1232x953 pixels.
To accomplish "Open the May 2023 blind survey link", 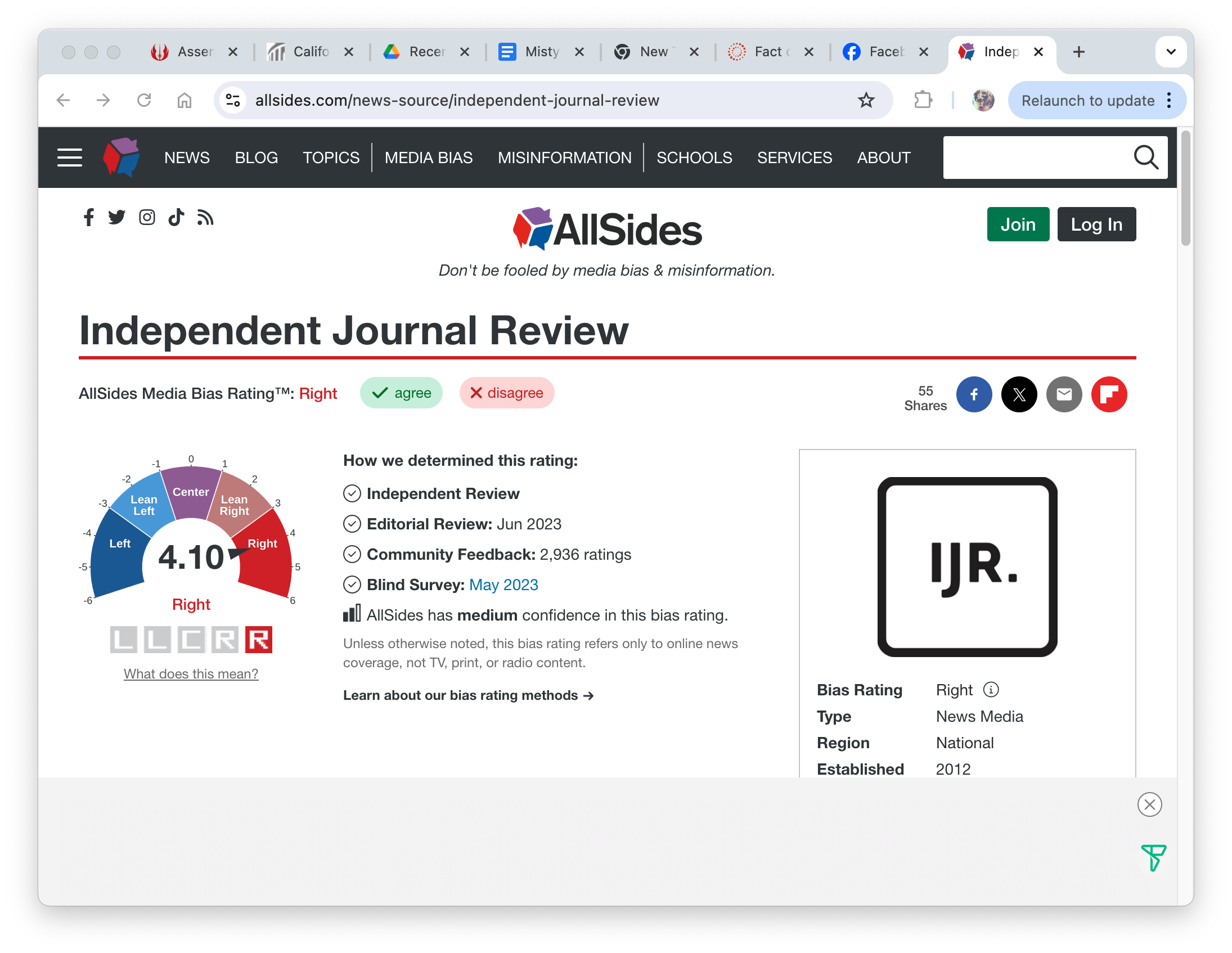I will 503,585.
